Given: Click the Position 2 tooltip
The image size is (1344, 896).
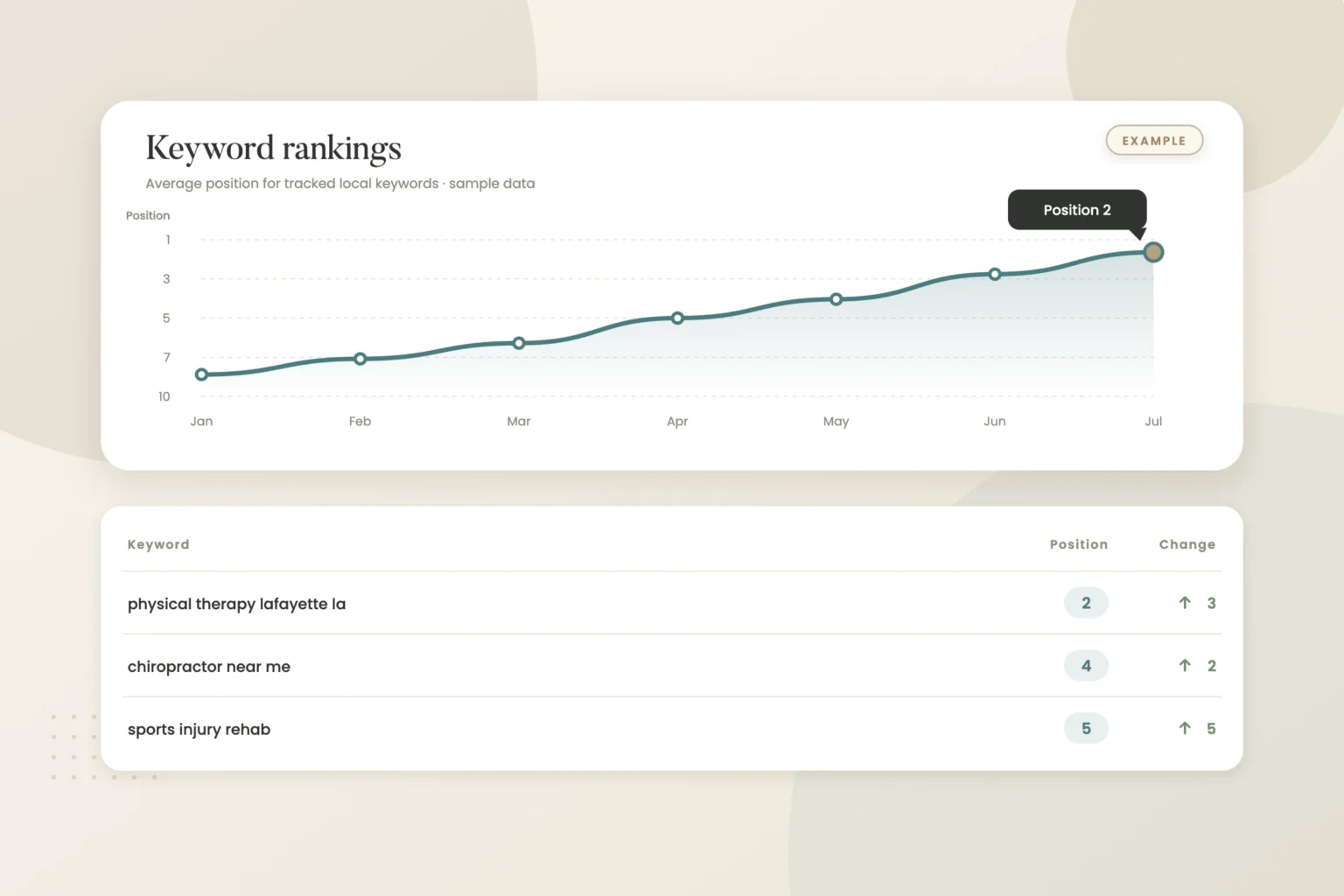Looking at the screenshot, I should pyautogui.click(x=1077, y=210).
